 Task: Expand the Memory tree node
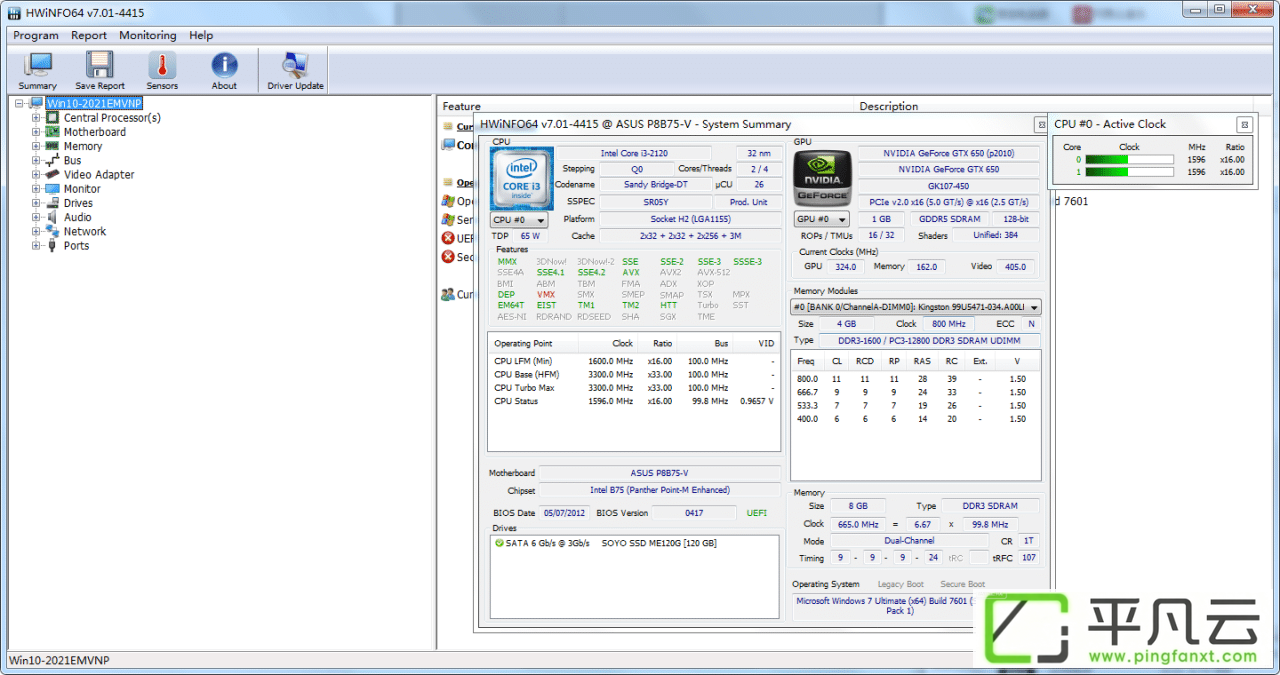click(x=36, y=146)
